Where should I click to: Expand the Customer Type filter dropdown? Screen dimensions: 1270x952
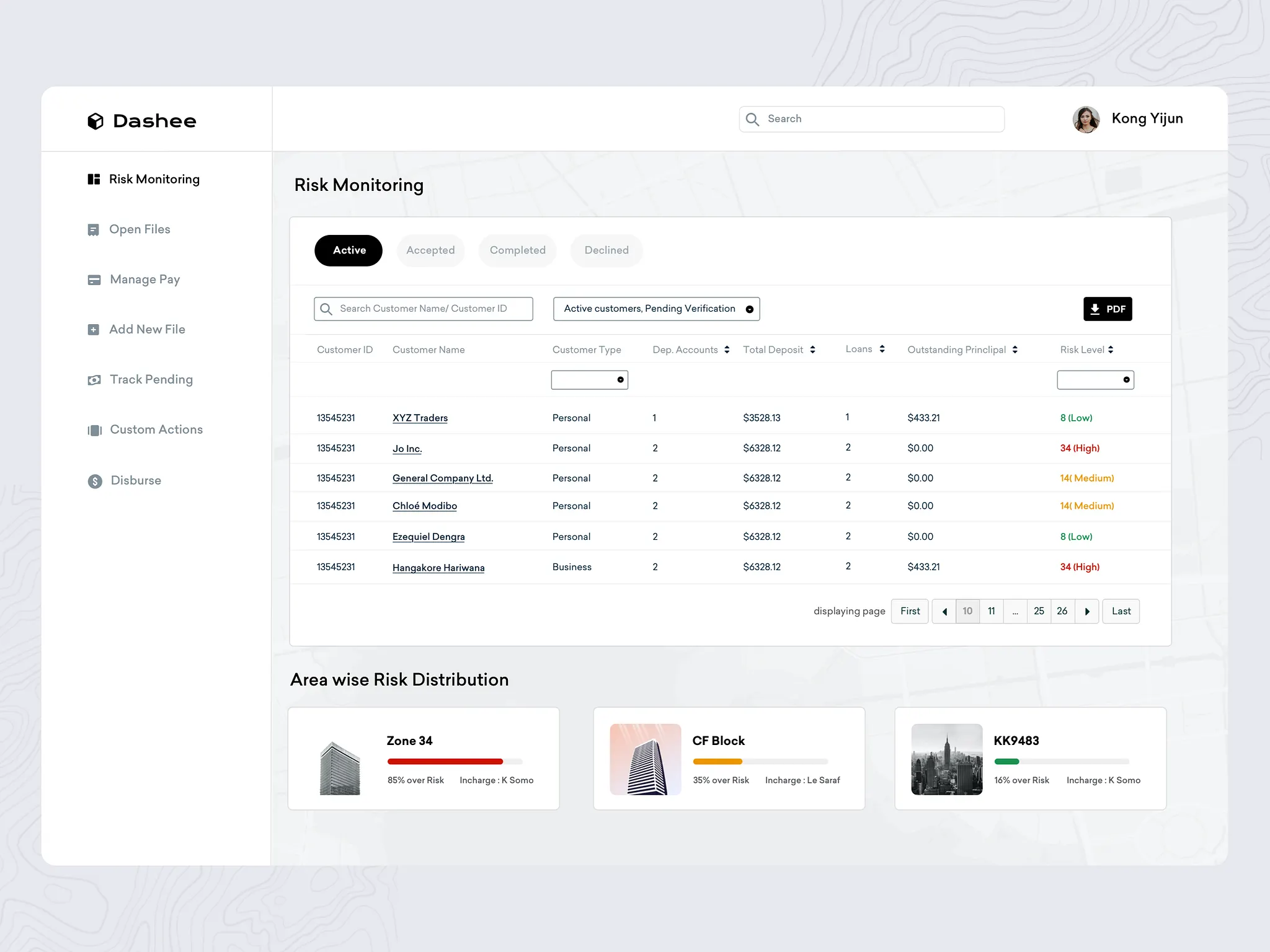click(x=589, y=380)
